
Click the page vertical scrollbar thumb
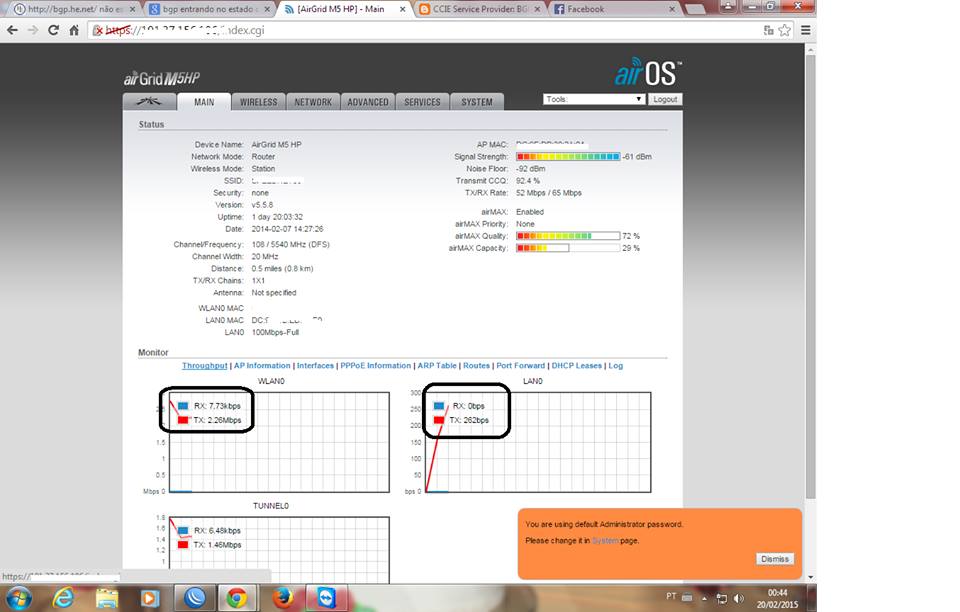(x=811, y=275)
